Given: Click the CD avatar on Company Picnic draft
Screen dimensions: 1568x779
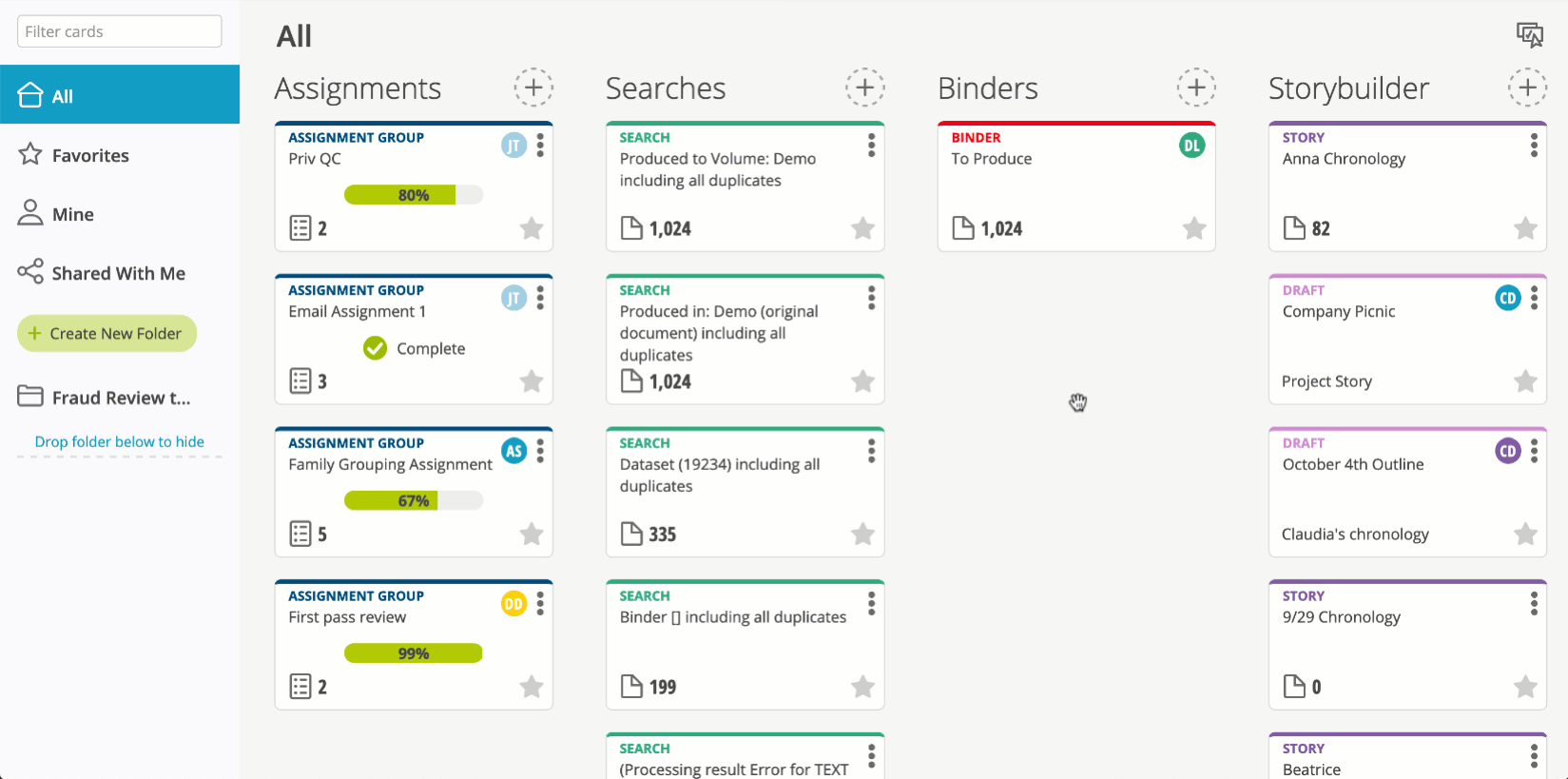Looking at the screenshot, I should [x=1508, y=299].
